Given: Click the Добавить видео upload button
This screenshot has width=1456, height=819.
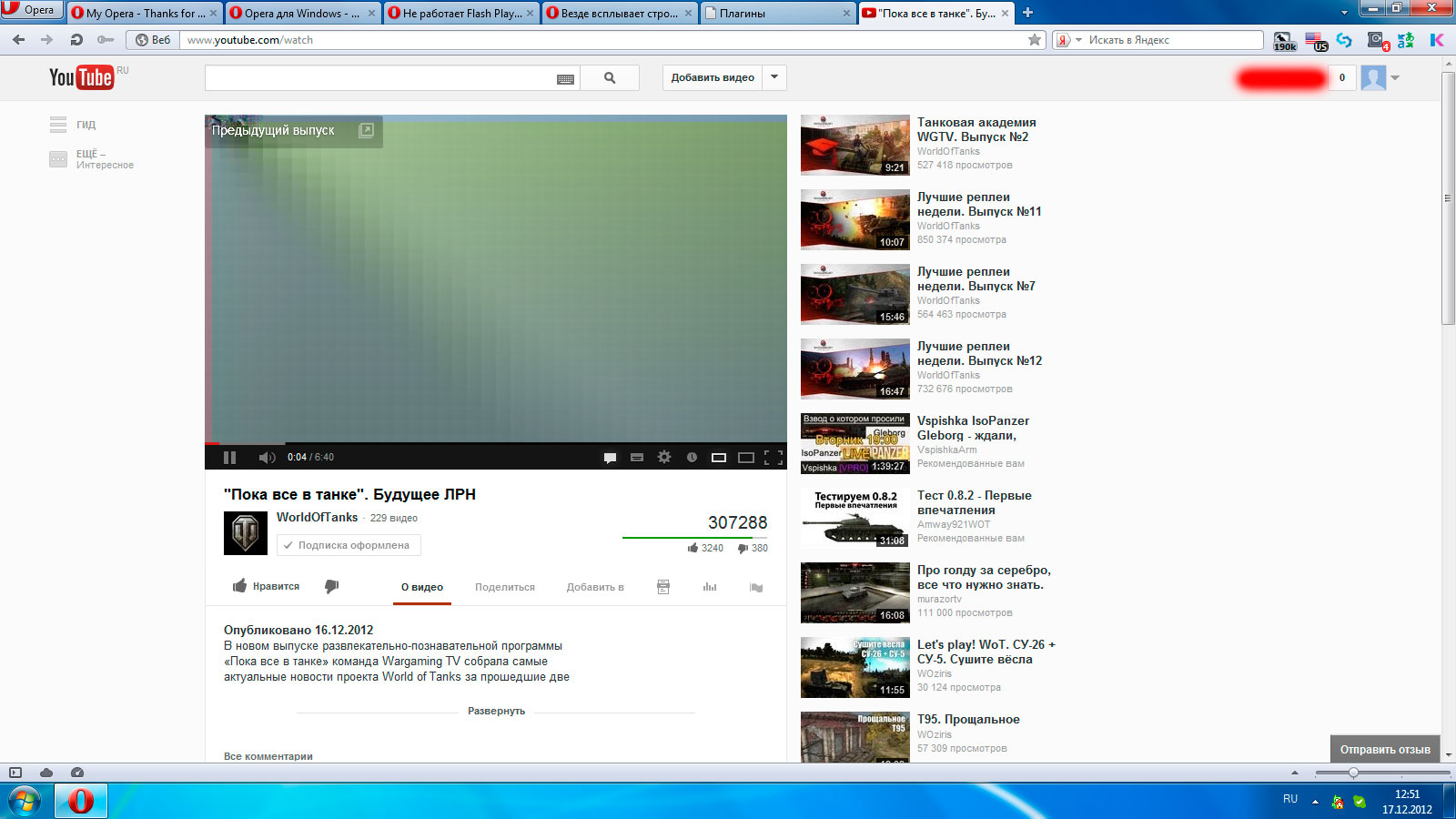Looking at the screenshot, I should coord(713,77).
